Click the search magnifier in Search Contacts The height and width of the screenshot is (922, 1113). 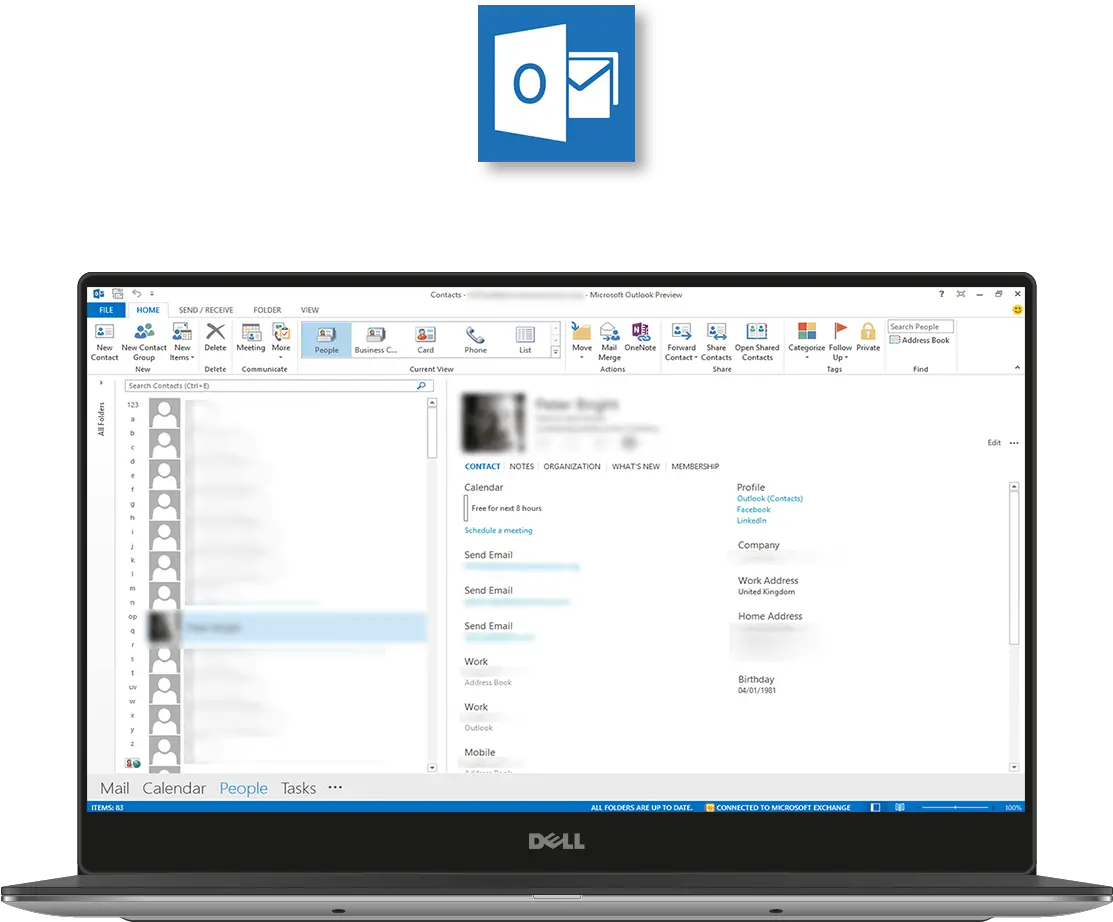tap(421, 385)
